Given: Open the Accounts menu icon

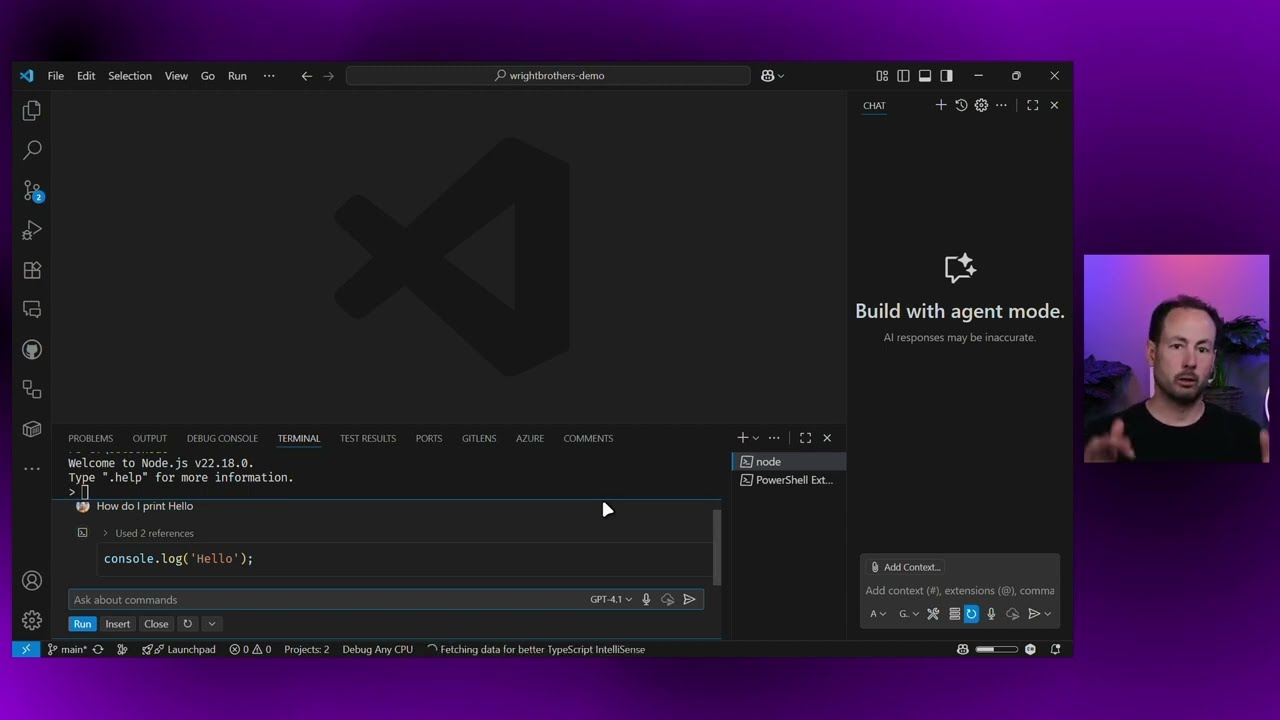Looking at the screenshot, I should 32,581.
